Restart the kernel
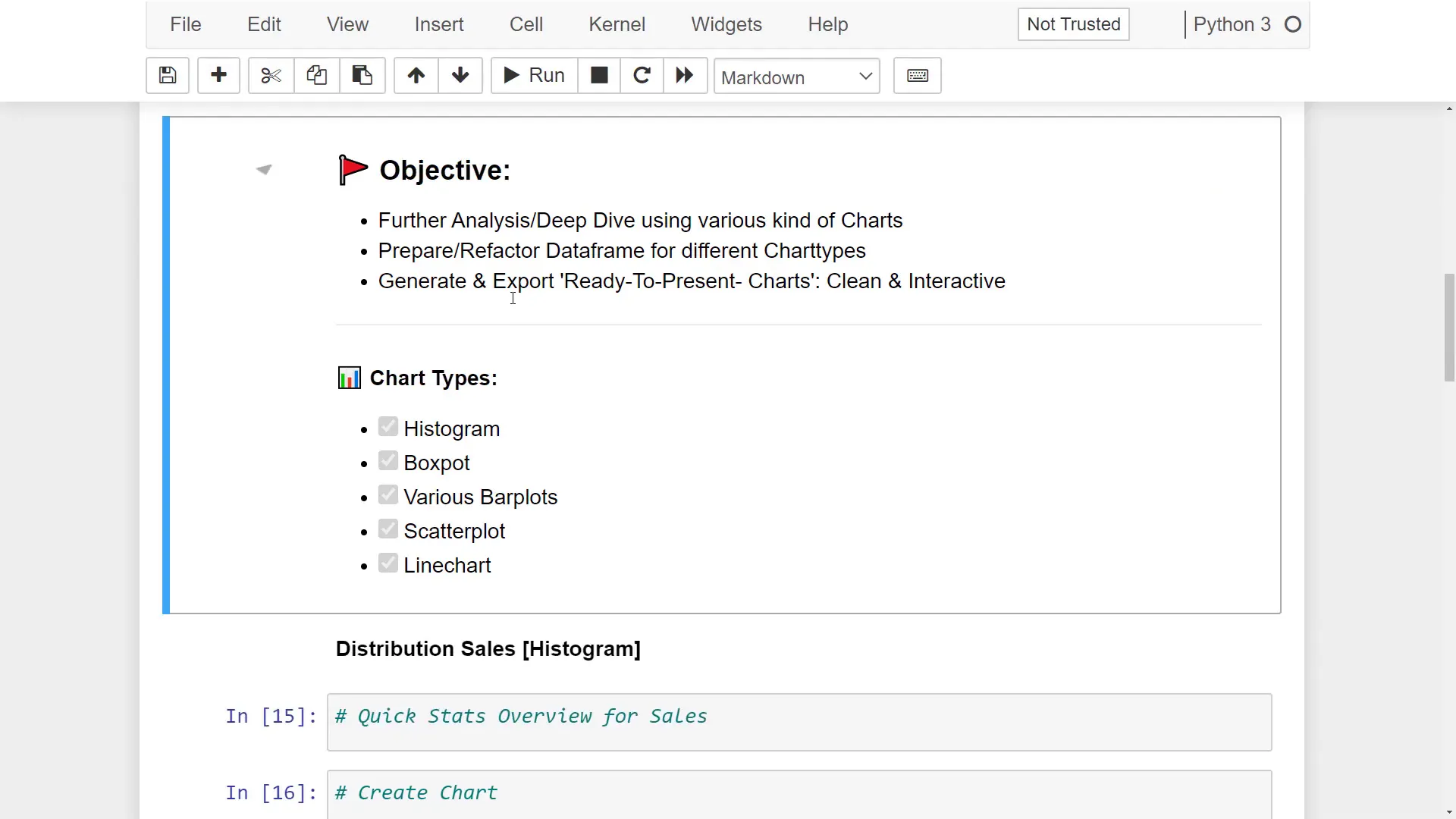The image size is (1456, 819). (x=642, y=75)
